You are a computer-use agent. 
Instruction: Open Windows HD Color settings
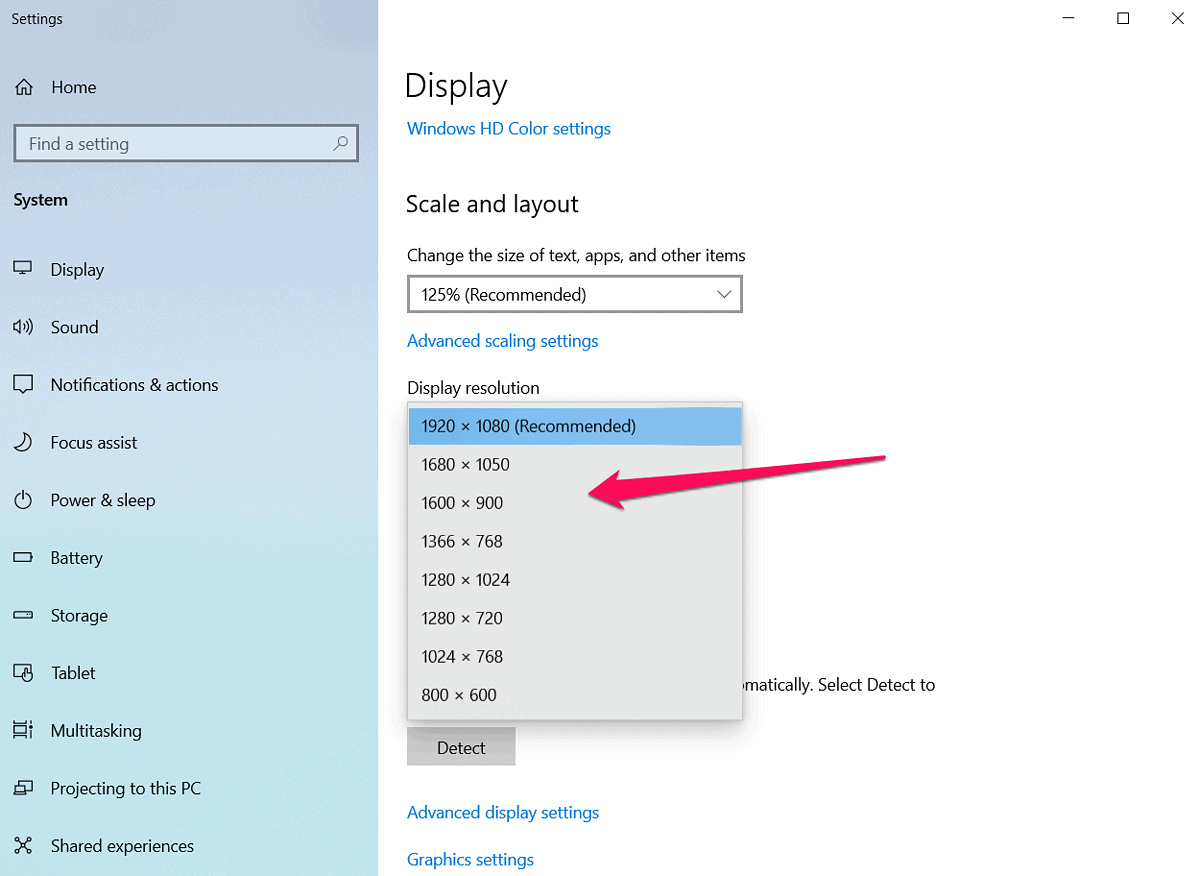coord(508,128)
